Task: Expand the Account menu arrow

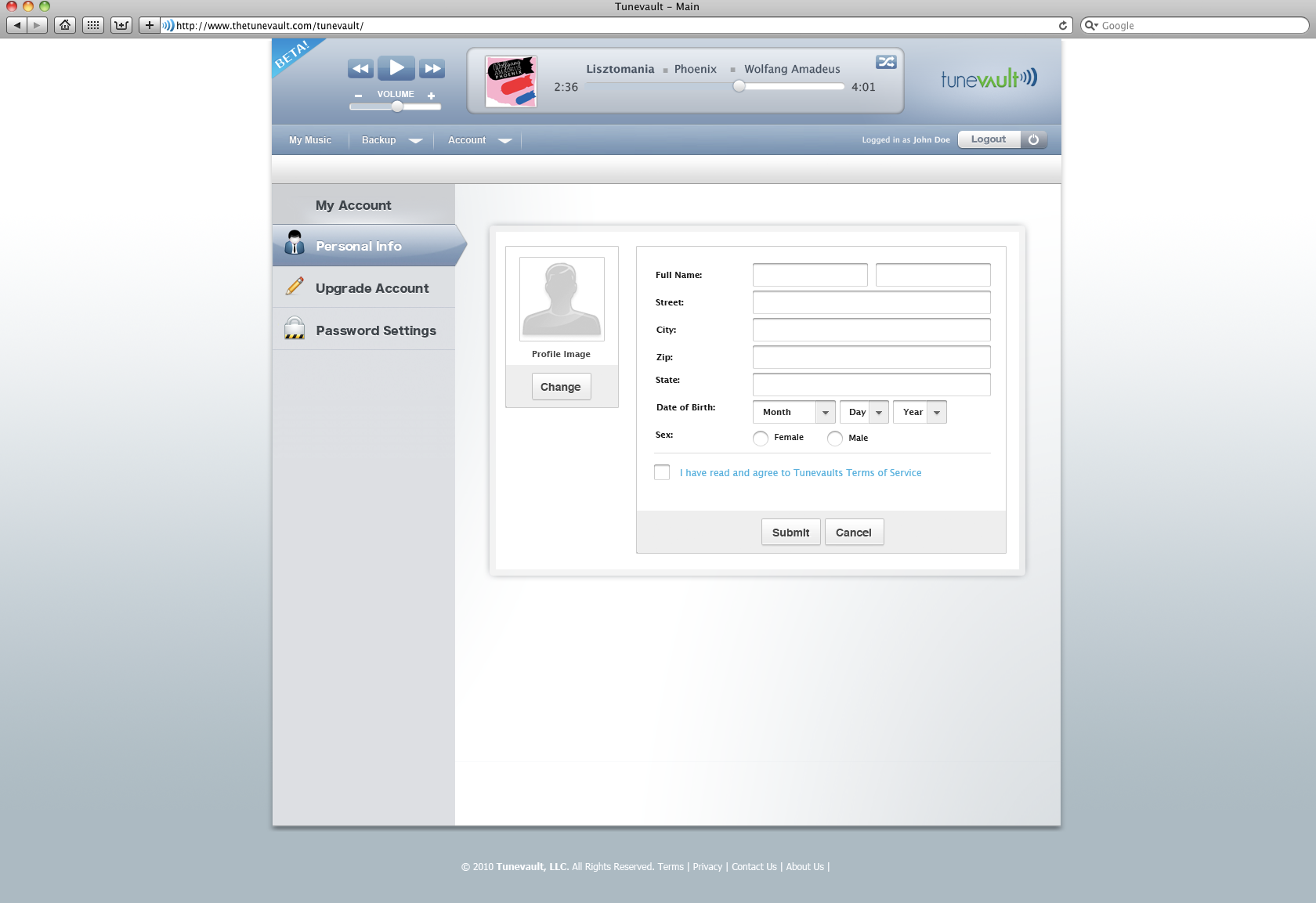Action: point(505,141)
